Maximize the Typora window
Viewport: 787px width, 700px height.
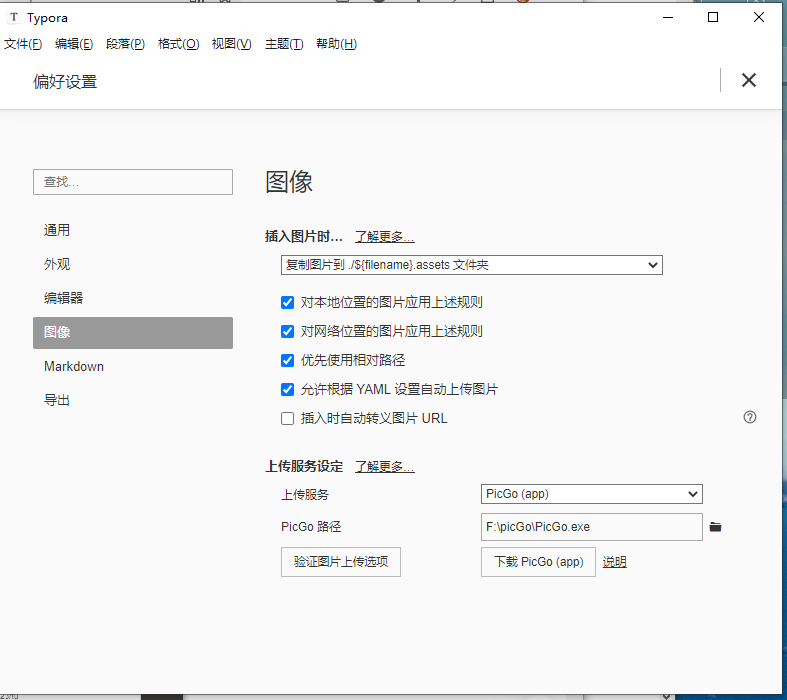point(713,18)
